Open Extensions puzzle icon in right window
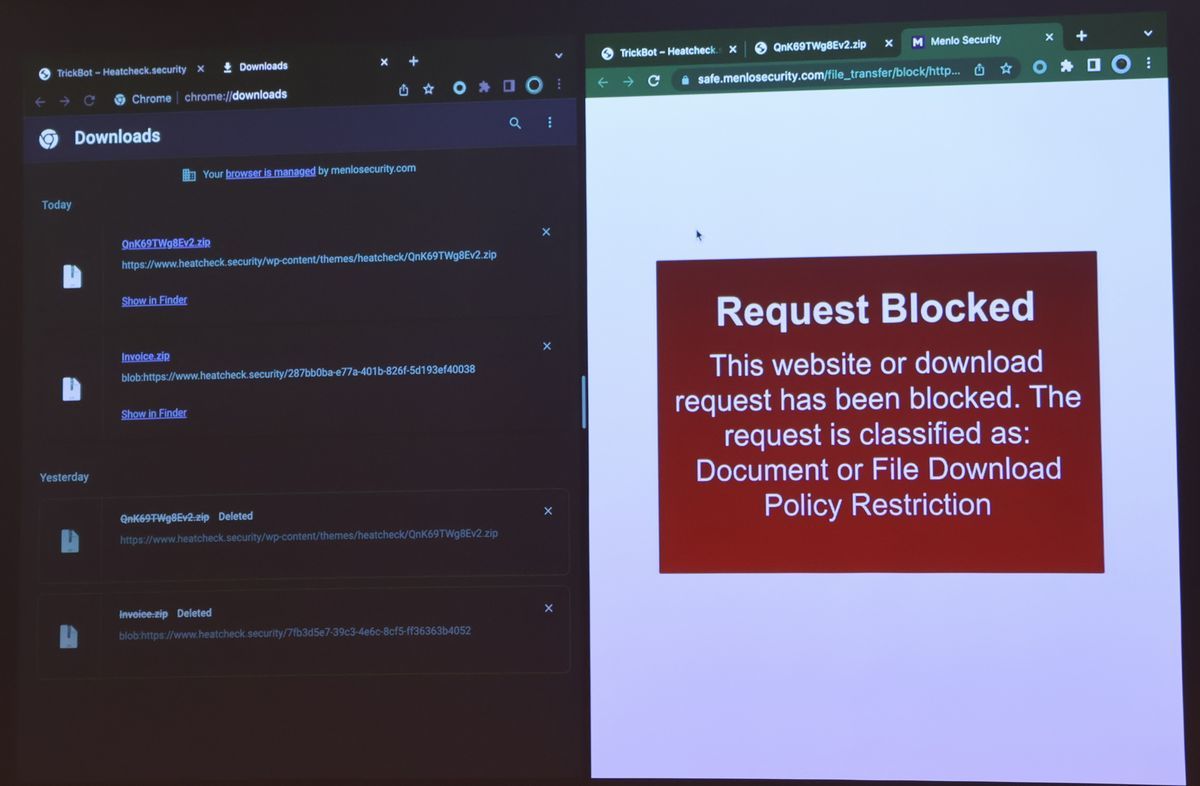The height and width of the screenshot is (786, 1200). 1067,66
